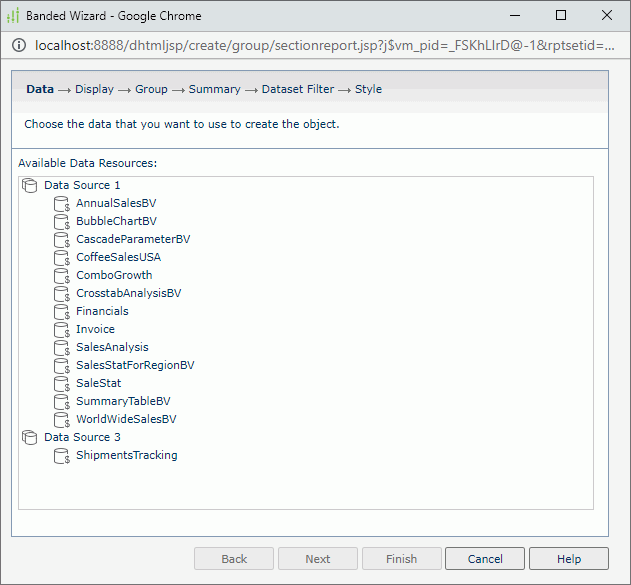
Task: Select BubbleChartBV business view
Action: (116, 221)
